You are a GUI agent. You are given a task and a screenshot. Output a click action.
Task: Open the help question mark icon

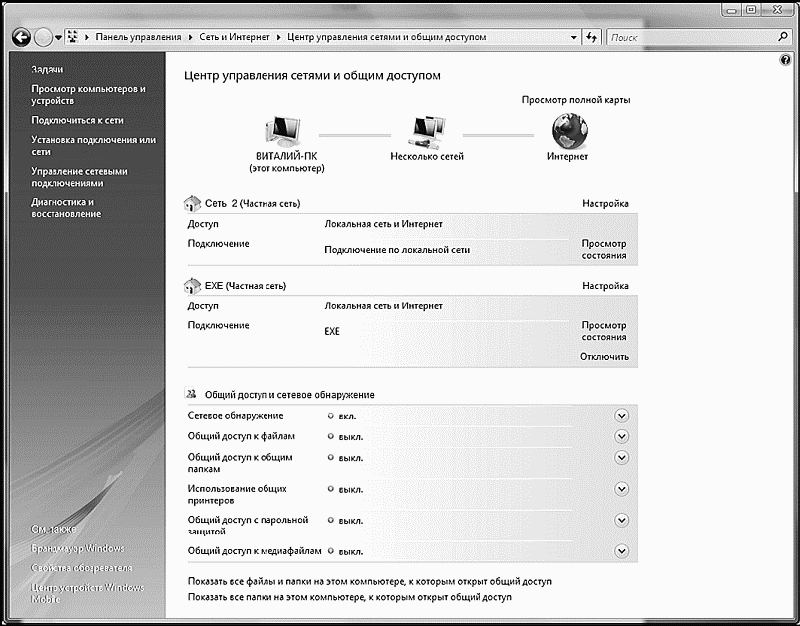point(785,60)
